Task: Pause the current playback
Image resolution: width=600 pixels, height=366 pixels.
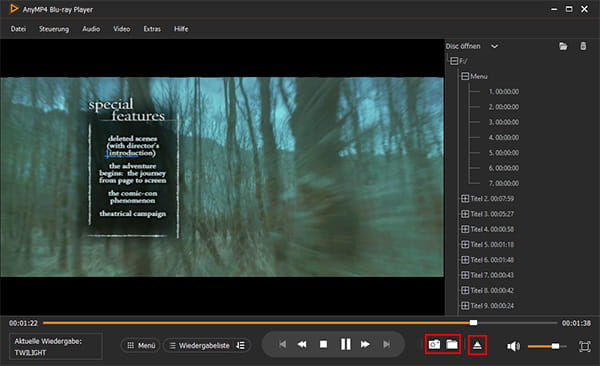Action: (x=346, y=344)
